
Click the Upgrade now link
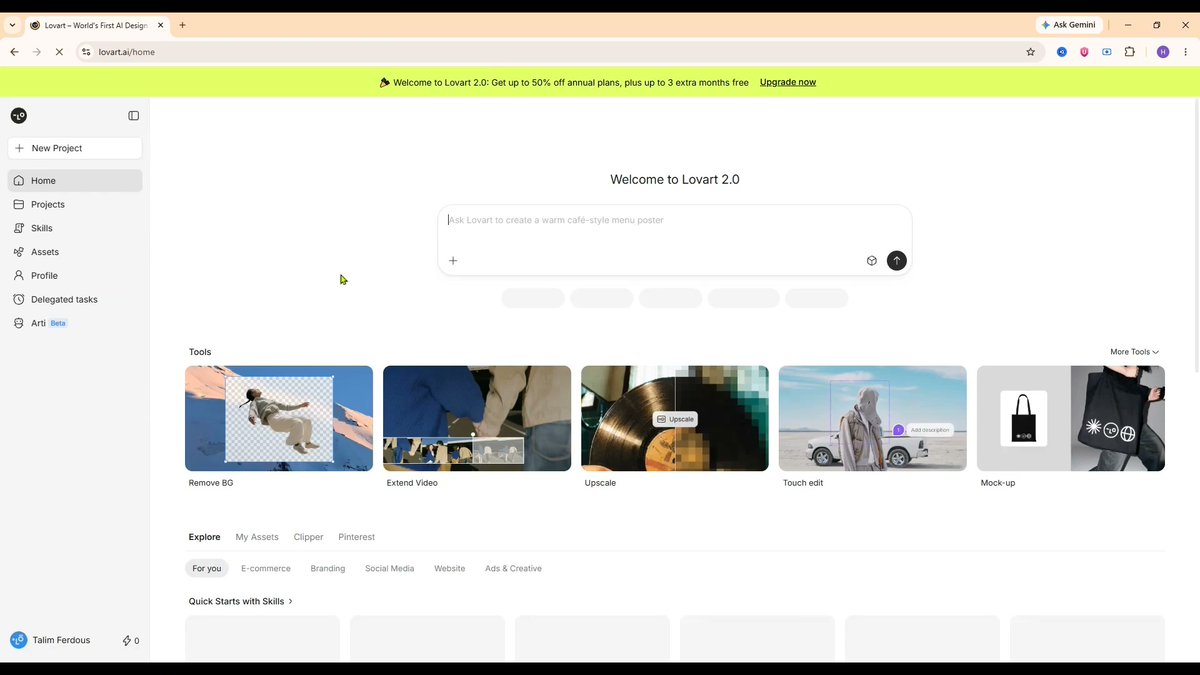pos(788,82)
